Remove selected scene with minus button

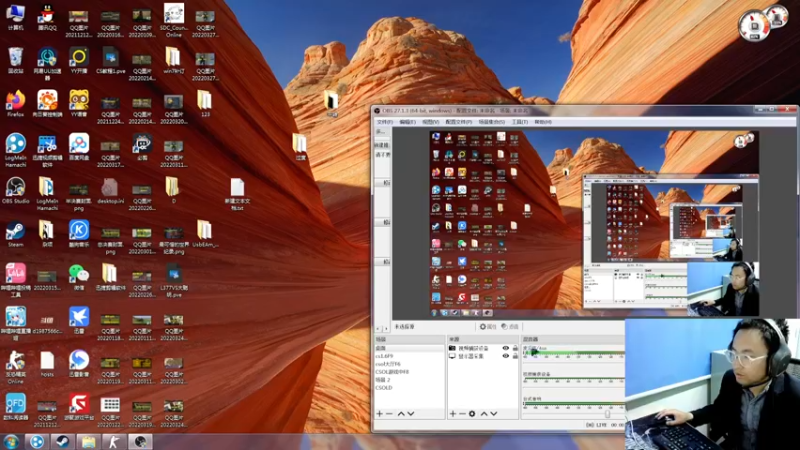[x=389, y=414]
